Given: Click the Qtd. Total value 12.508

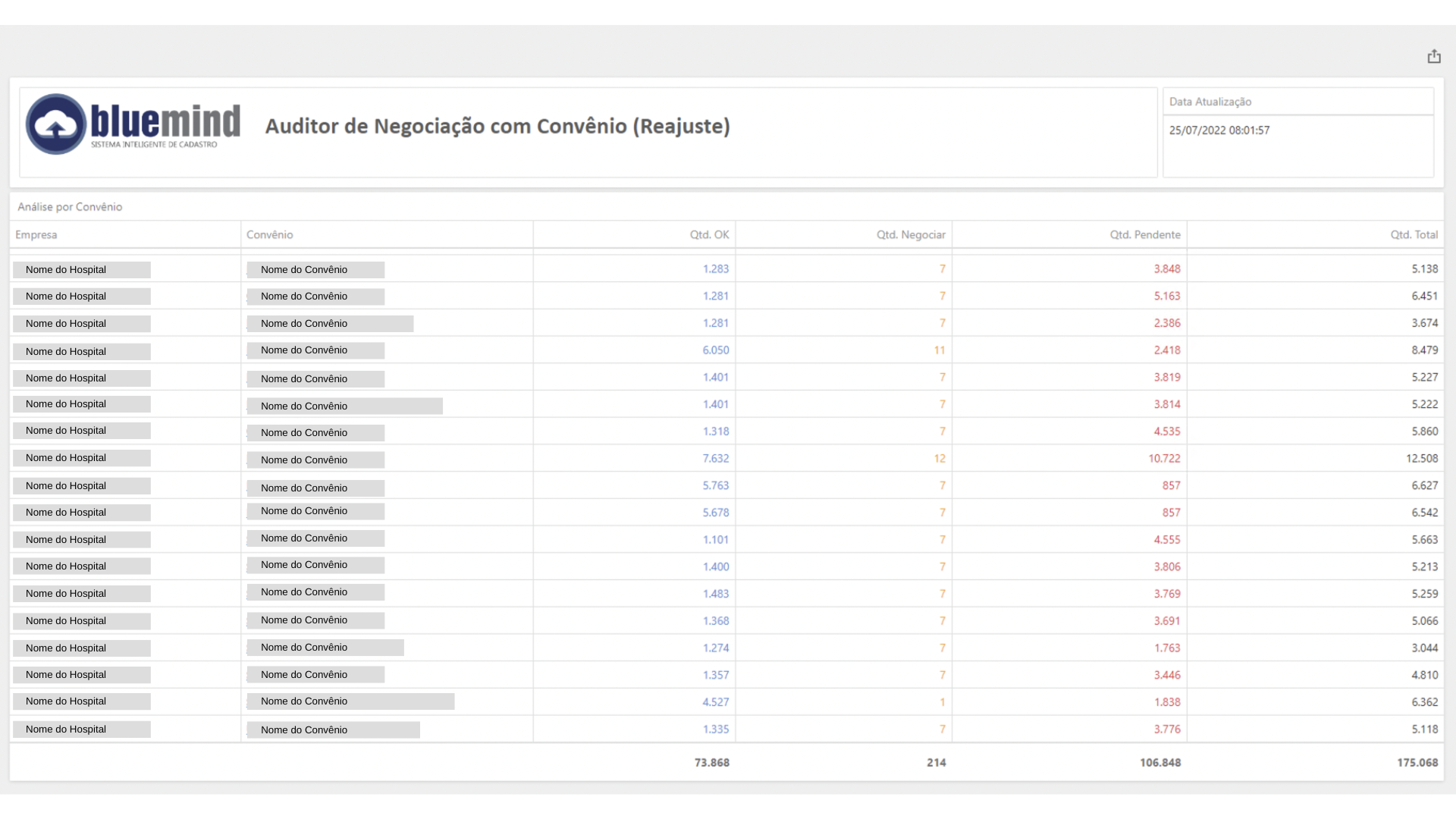Looking at the screenshot, I should coord(1422,459).
